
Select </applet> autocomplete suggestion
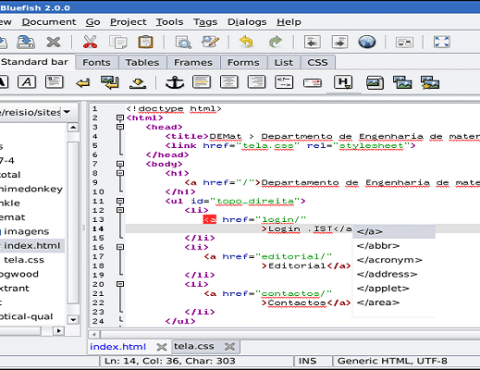pos(394,288)
